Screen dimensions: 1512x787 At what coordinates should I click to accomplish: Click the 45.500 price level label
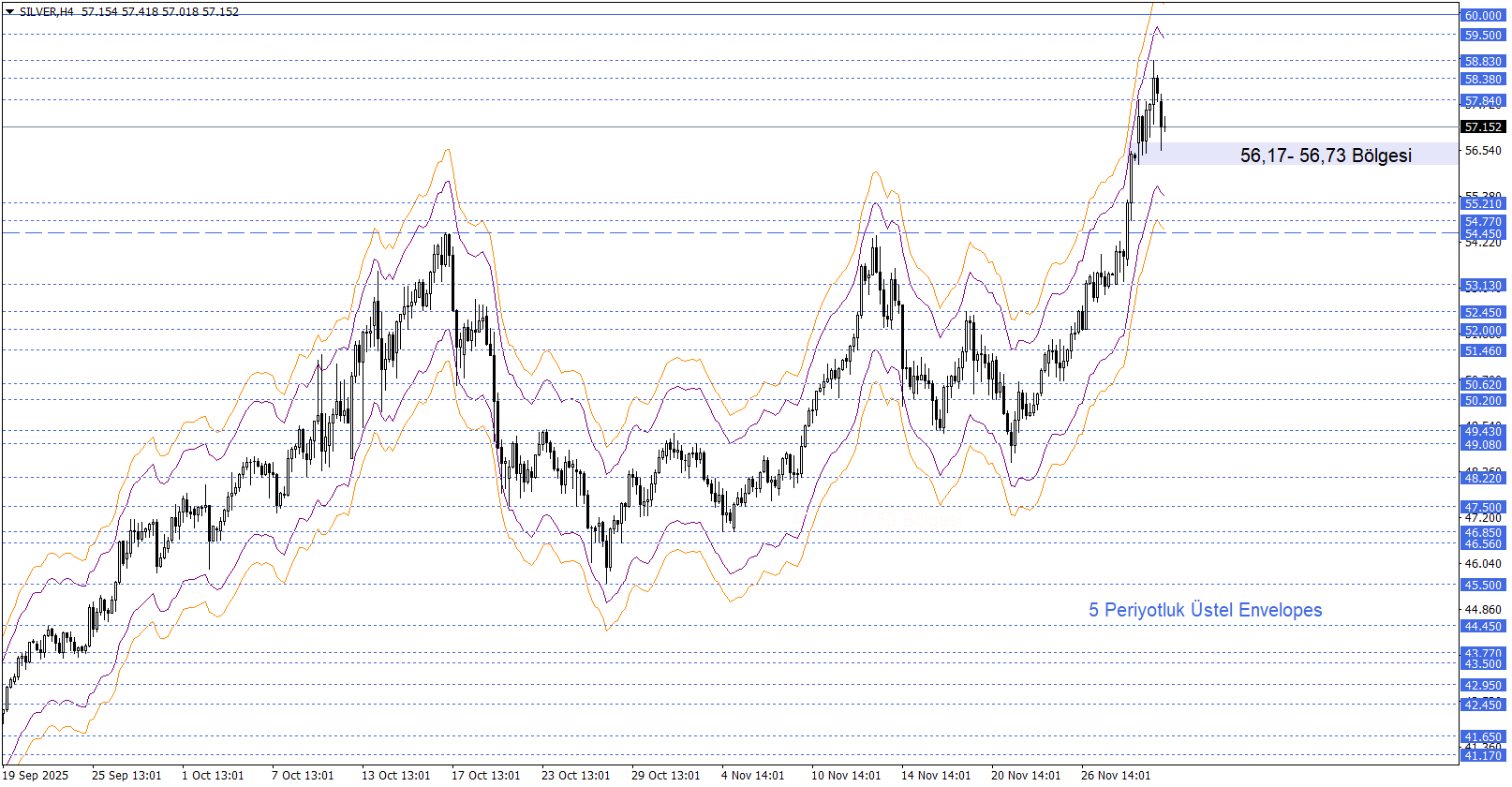point(1483,586)
